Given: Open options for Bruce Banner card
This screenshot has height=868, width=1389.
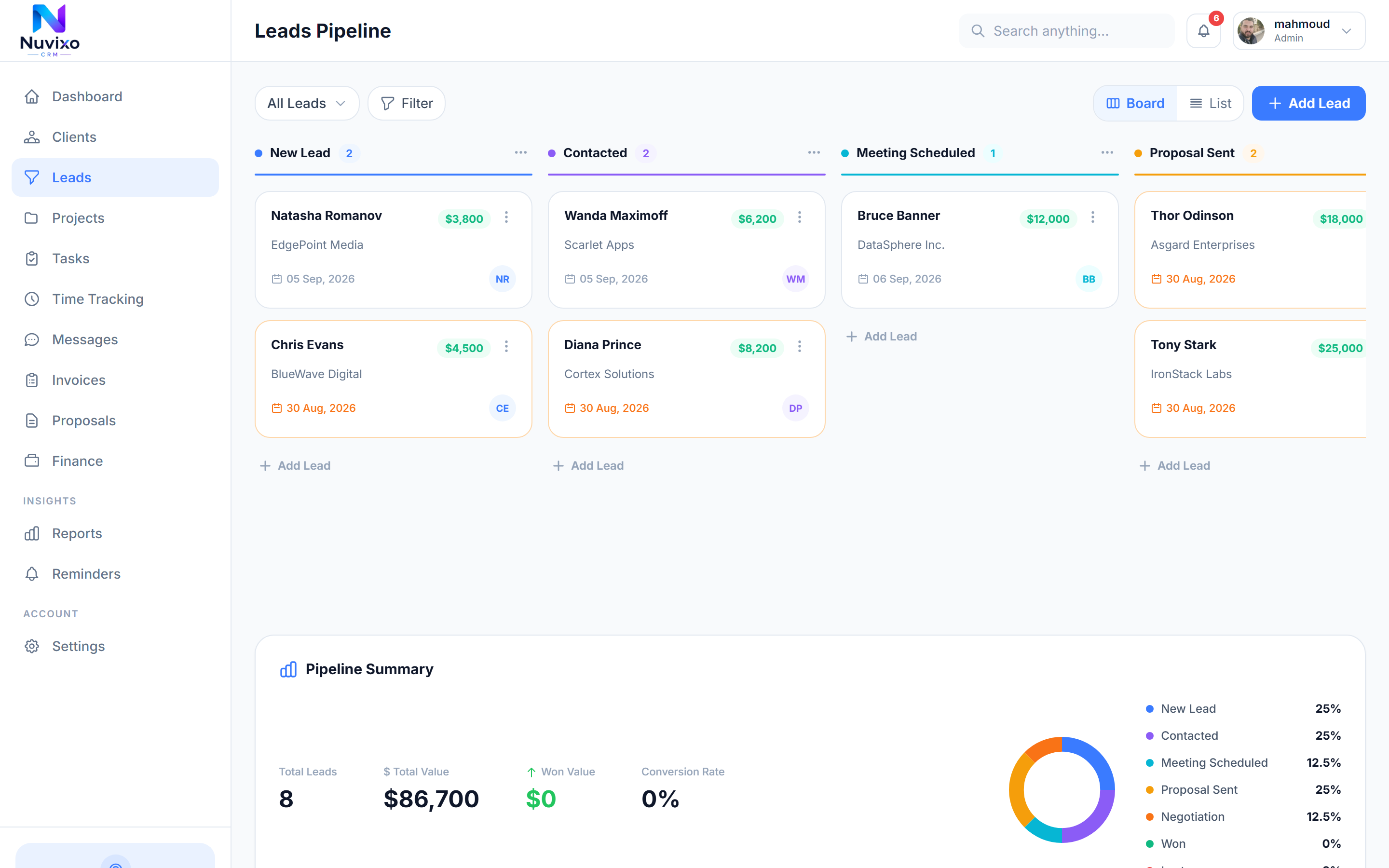Looking at the screenshot, I should click(x=1093, y=217).
